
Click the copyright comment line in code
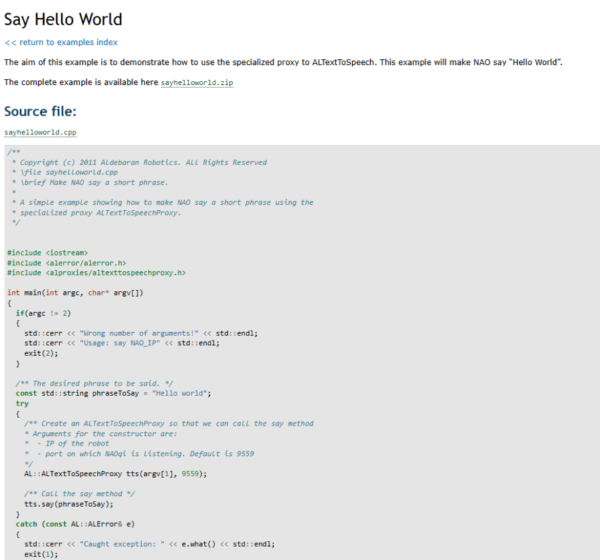coord(139,162)
